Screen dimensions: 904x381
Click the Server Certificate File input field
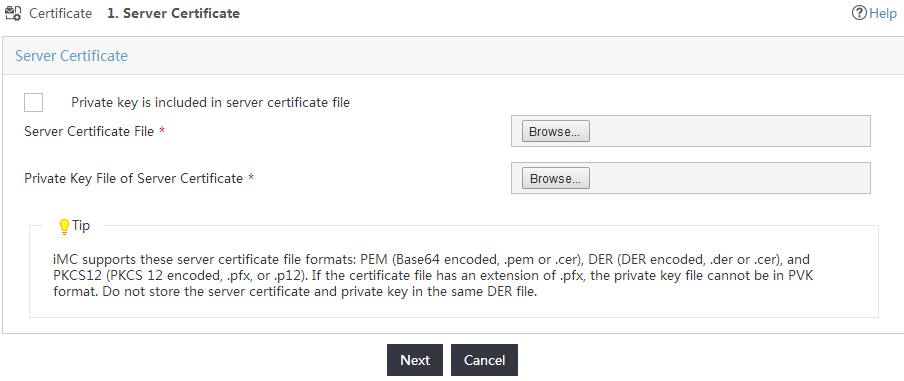(691, 131)
